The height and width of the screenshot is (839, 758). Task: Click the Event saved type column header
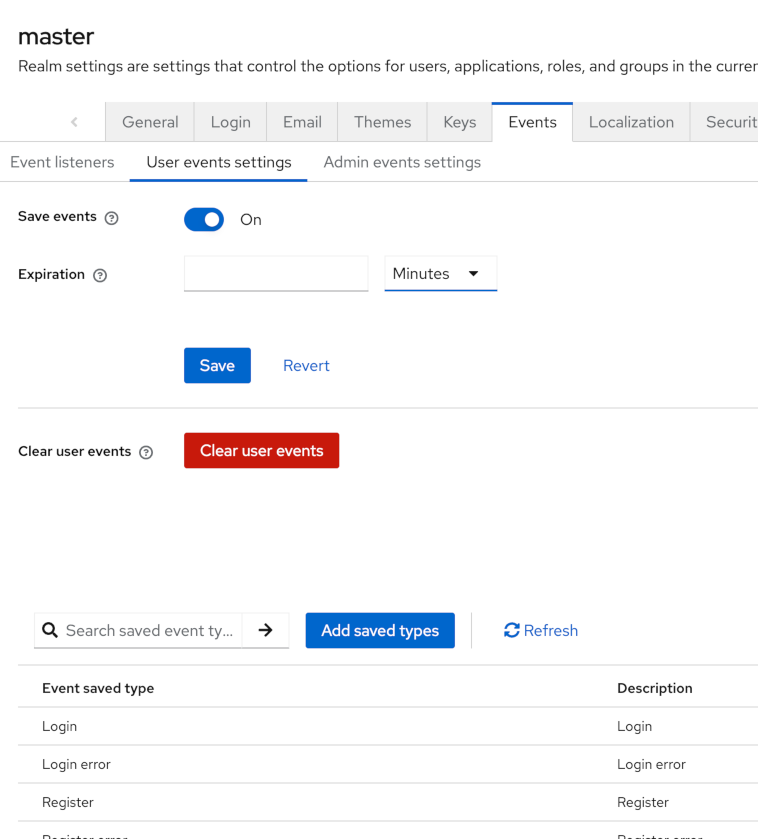pos(98,688)
